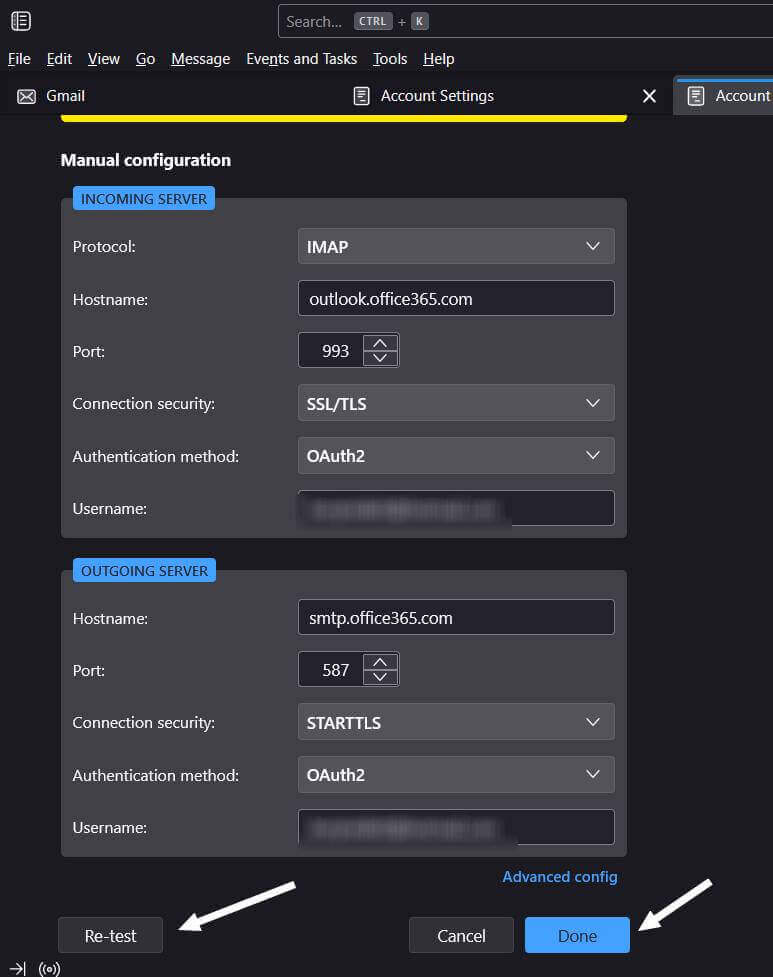Click the Manual configuration heading
773x977 pixels.
click(x=146, y=160)
